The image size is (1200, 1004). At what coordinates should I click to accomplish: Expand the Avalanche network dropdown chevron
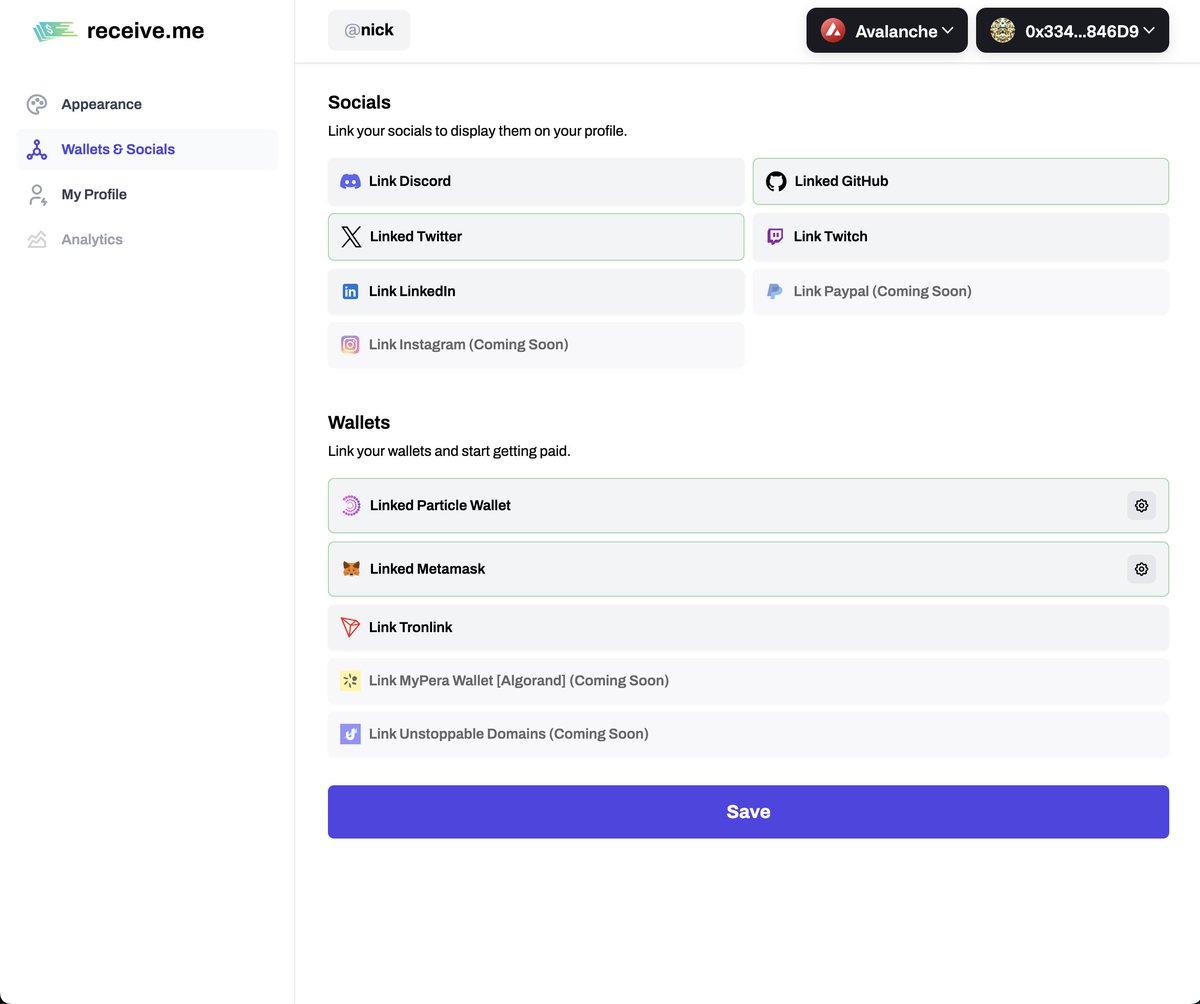[x=947, y=31]
